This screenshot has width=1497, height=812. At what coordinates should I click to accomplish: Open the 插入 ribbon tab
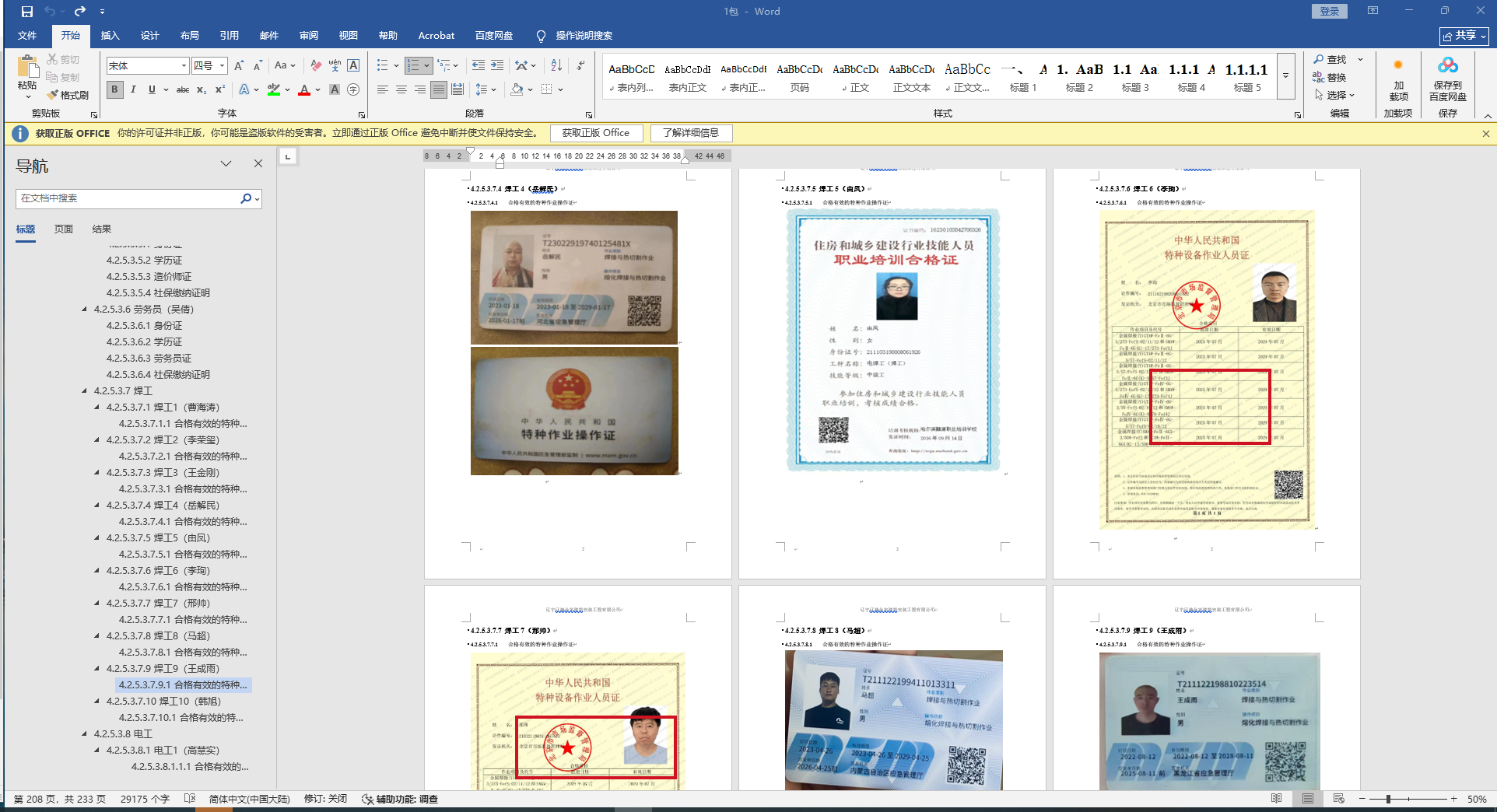click(x=110, y=36)
